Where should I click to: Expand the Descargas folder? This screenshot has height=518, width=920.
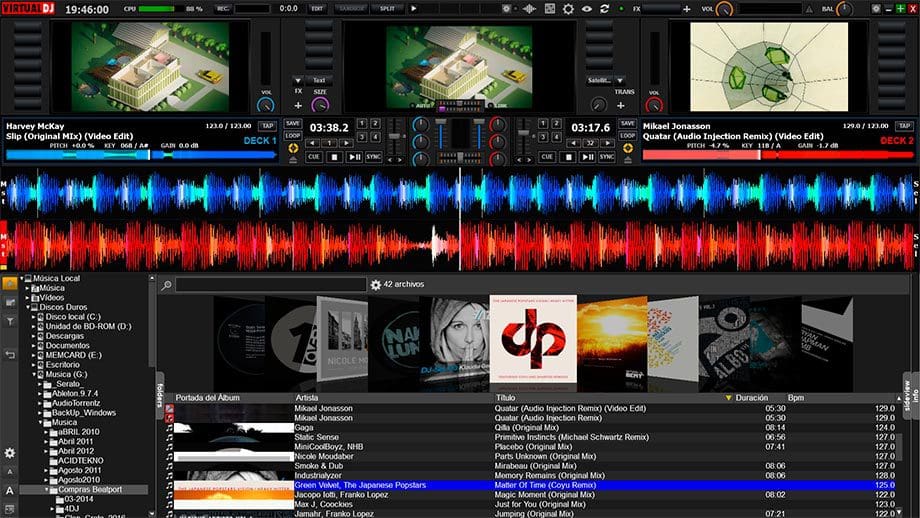point(34,336)
